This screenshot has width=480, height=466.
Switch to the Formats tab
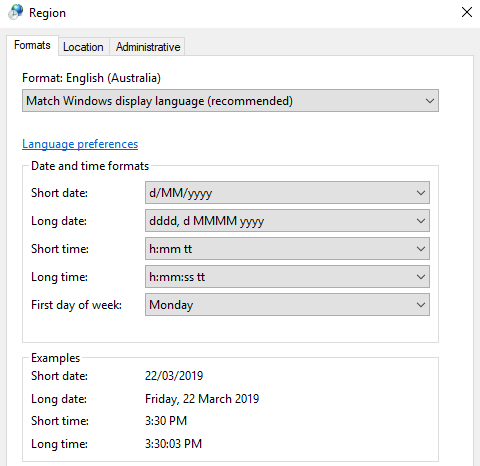32,45
